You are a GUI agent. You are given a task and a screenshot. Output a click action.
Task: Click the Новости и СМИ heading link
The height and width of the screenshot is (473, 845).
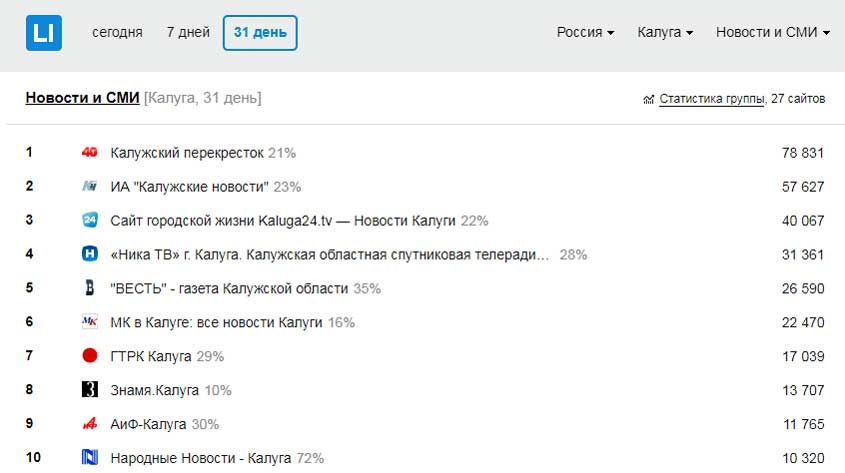click(x=82, y=98)
